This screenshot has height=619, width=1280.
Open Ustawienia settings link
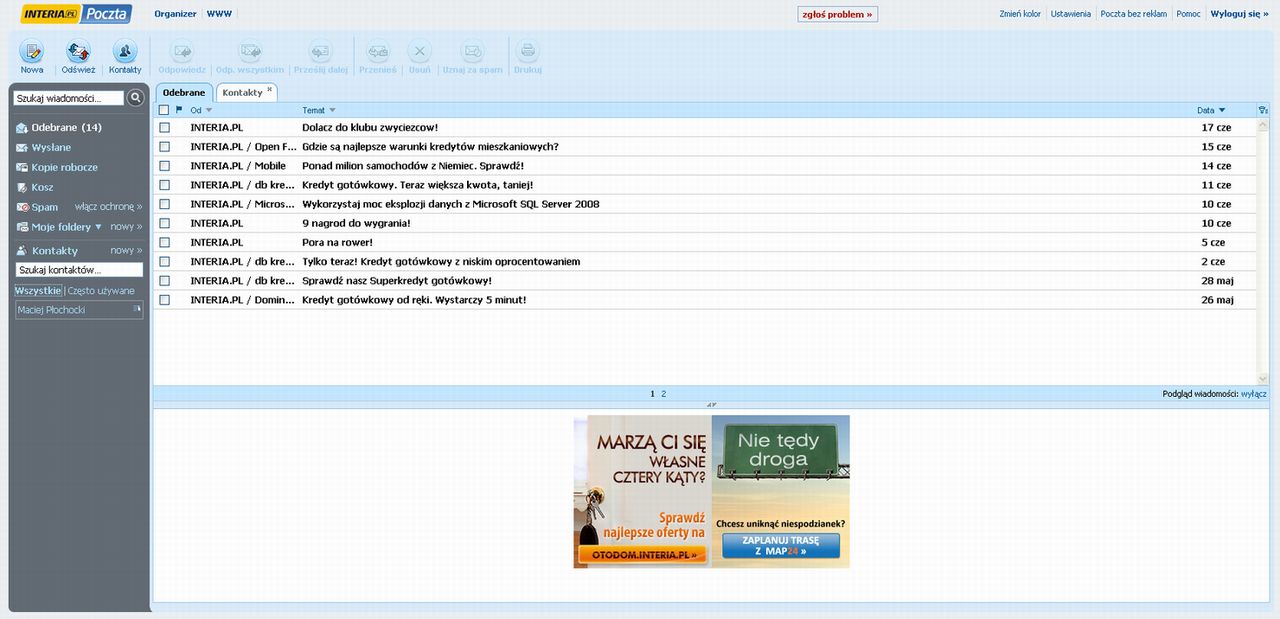[x=1071, y=14]
